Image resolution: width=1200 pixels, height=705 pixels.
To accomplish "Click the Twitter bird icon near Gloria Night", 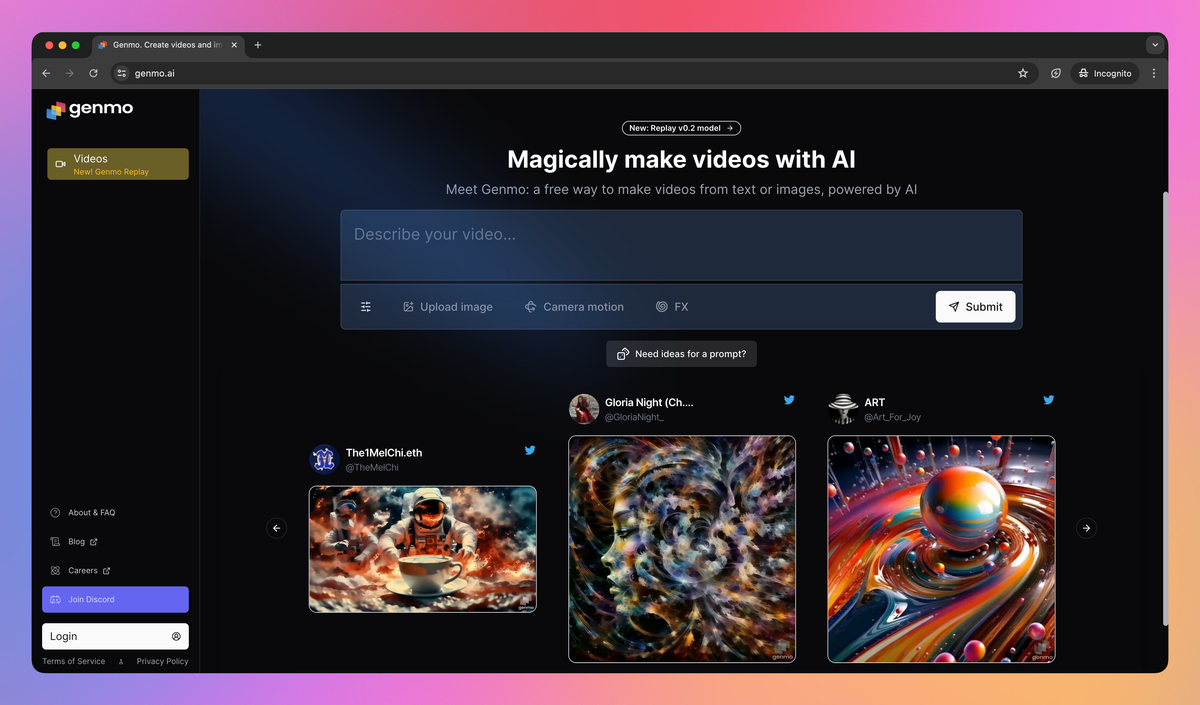I will coord(789,399).
